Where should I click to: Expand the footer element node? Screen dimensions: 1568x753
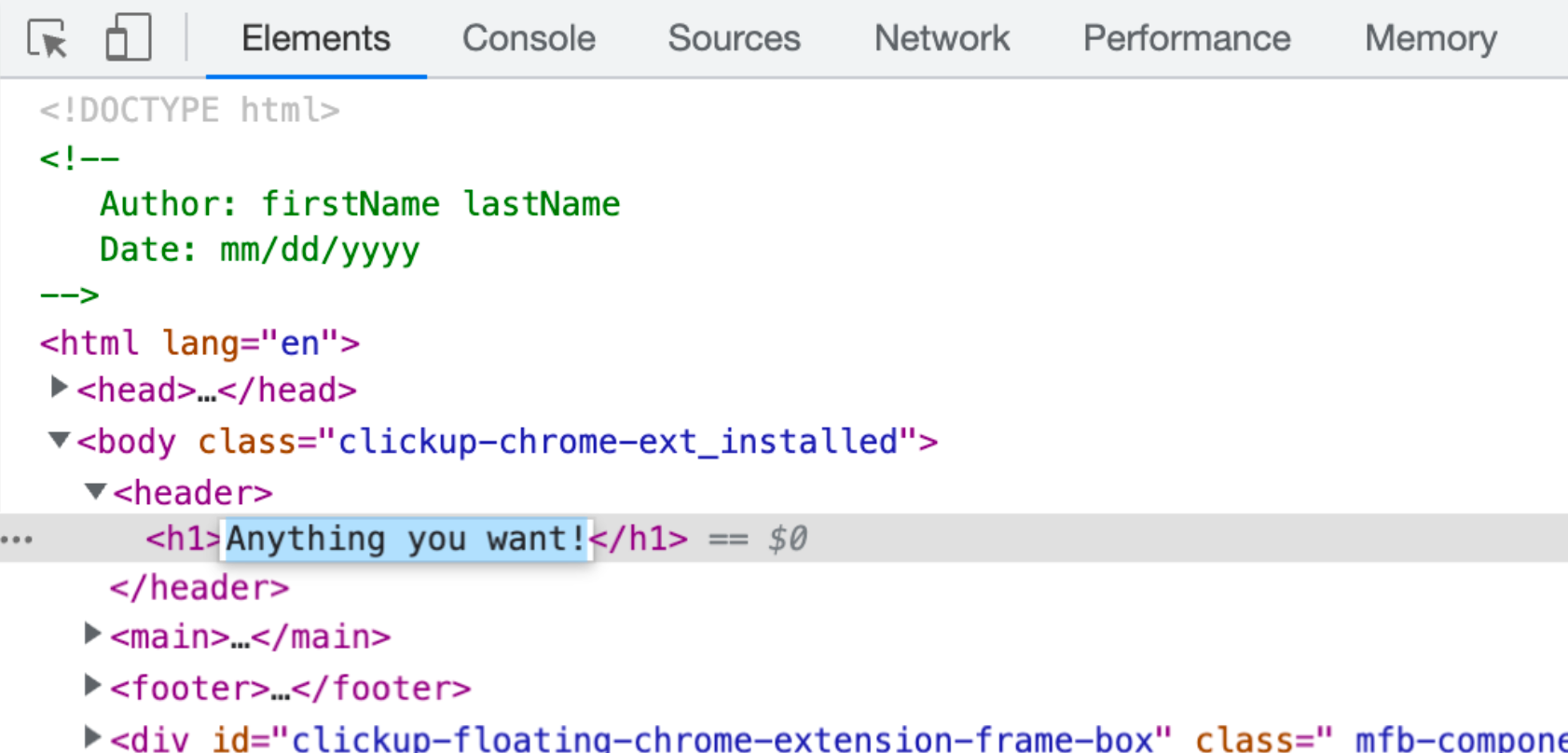click(92, 686)
